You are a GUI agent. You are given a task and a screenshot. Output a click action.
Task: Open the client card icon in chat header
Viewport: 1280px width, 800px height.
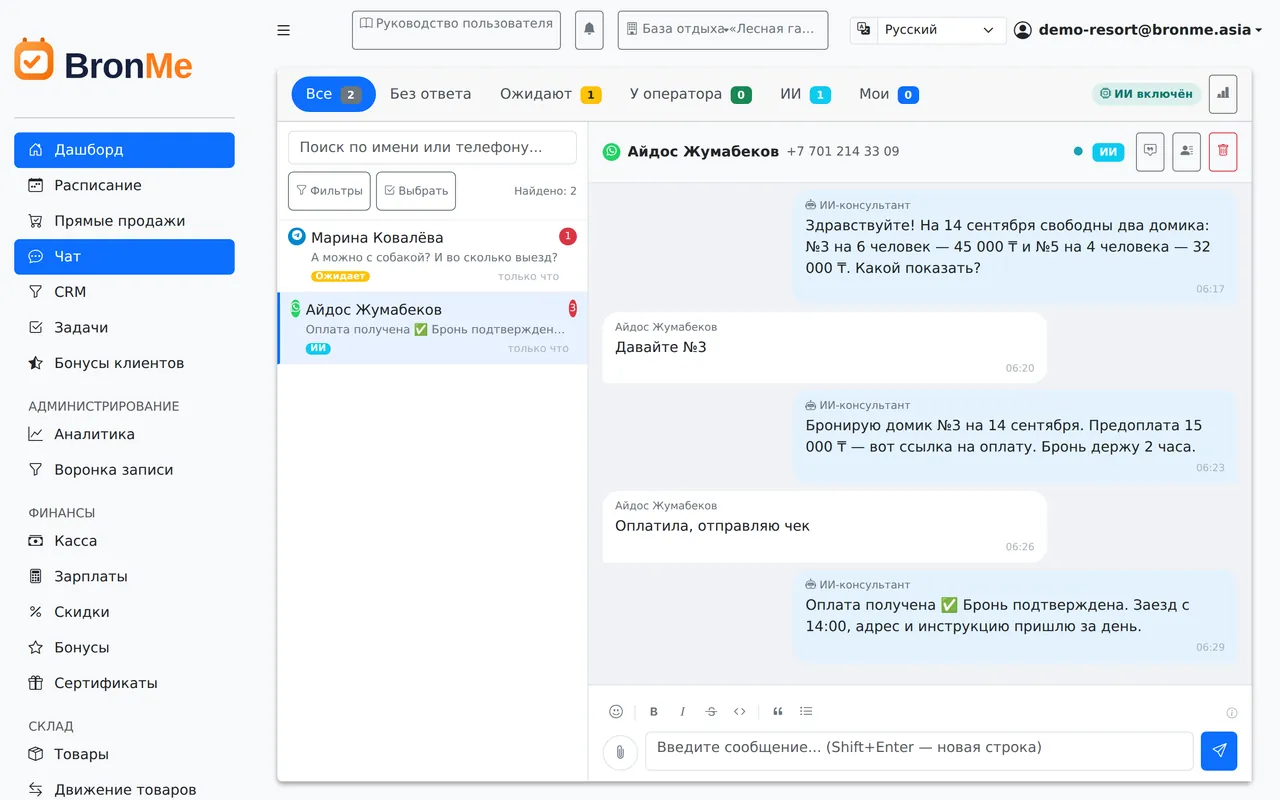click(x=1186, y=152)
